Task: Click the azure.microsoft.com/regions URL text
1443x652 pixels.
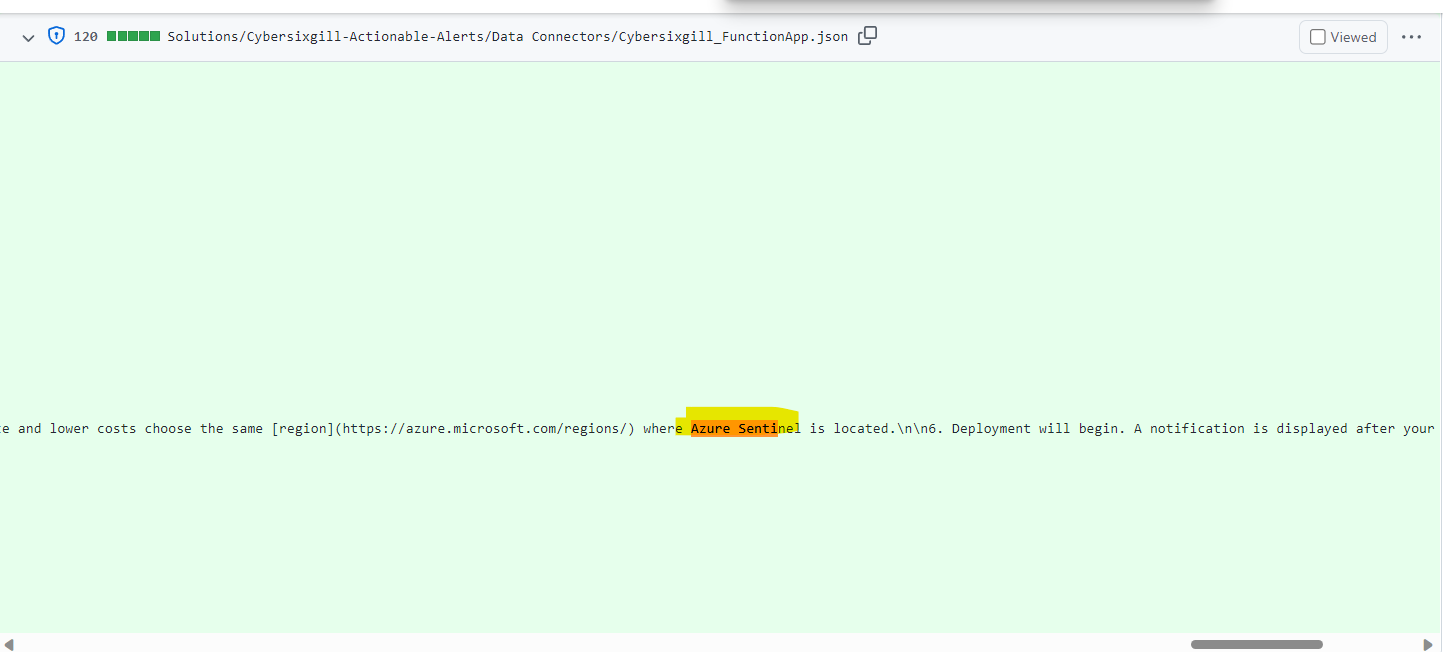Action: tap(488, 428)
